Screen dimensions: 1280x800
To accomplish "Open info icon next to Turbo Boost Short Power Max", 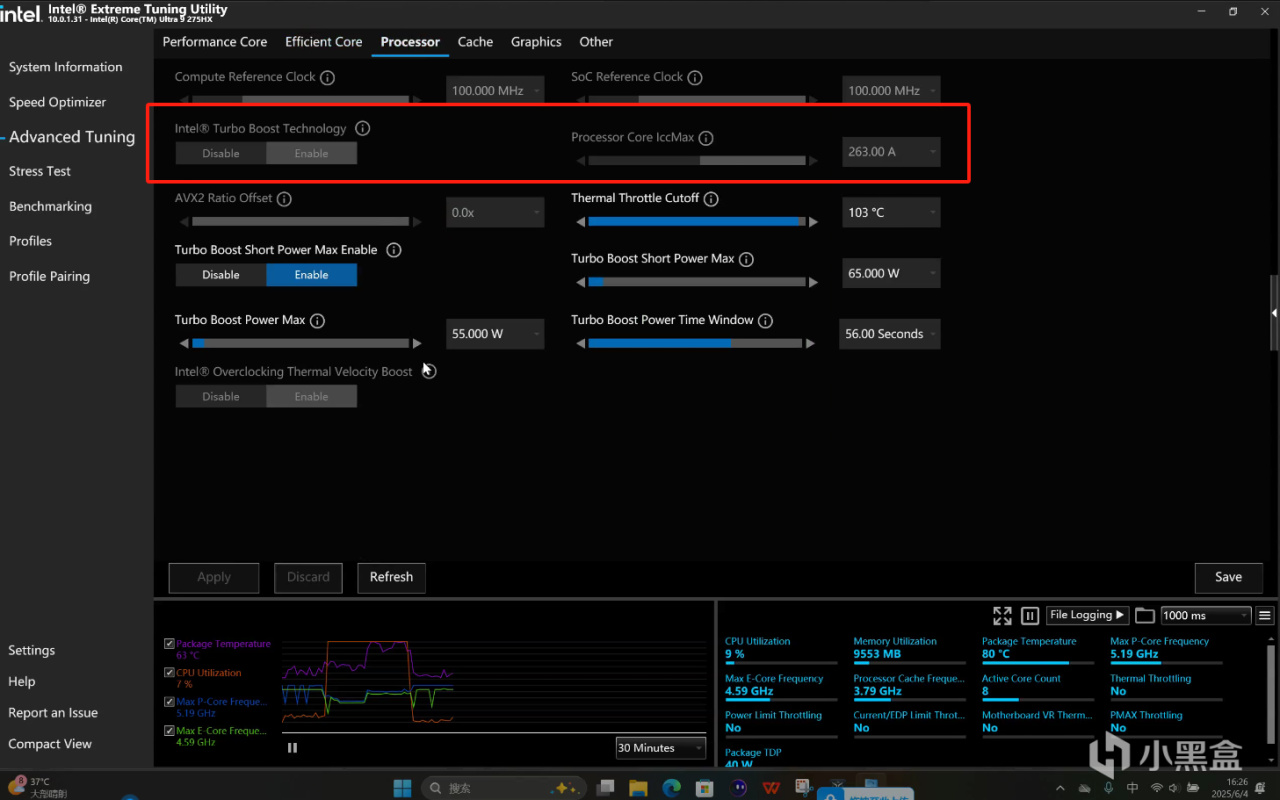I will pos(746,259).
